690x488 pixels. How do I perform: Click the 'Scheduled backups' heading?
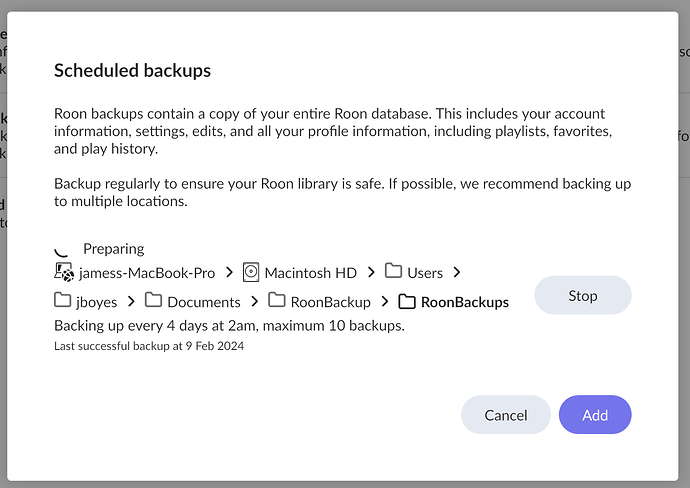132,70
